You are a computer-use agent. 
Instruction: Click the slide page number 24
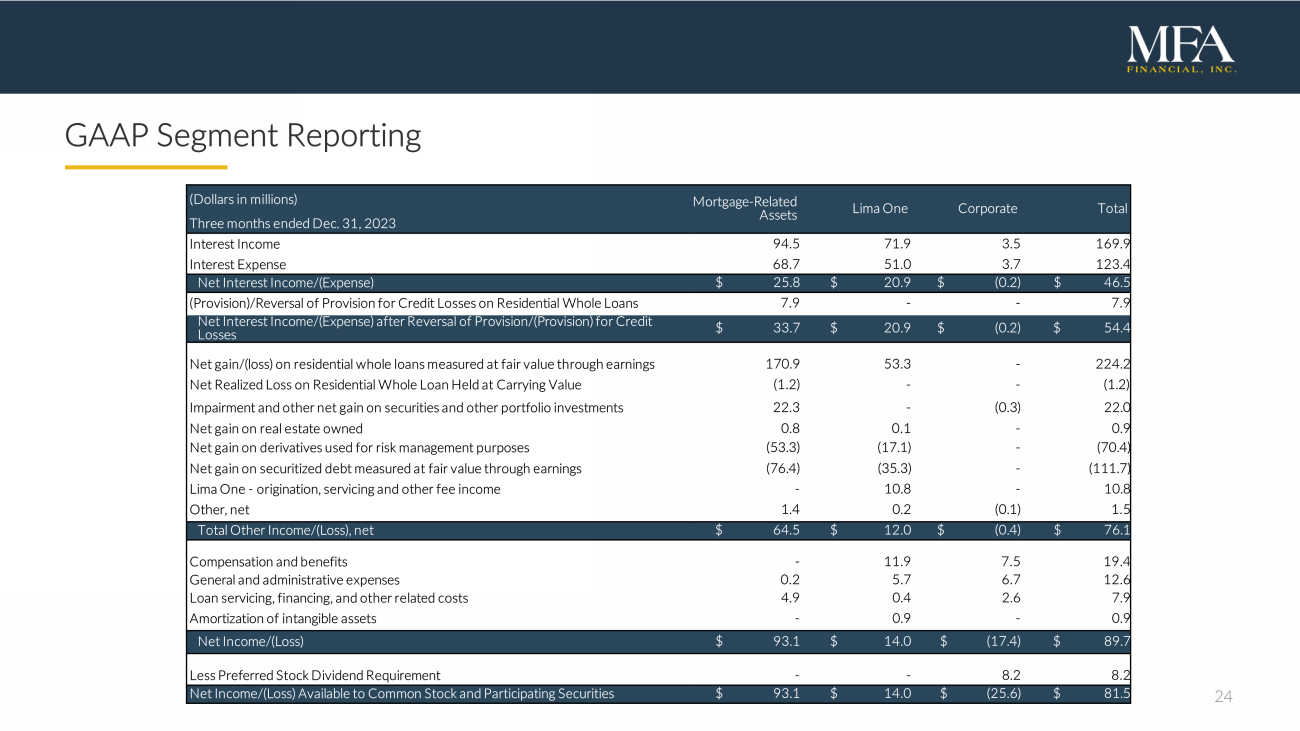click(1223, 695)
